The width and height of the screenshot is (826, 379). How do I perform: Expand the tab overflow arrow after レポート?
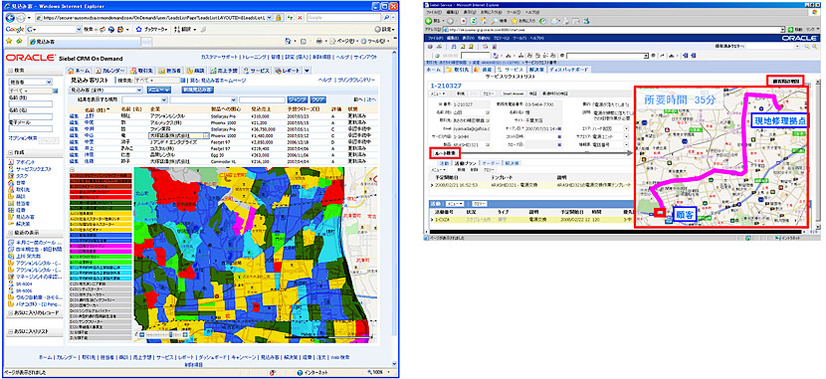307,71
